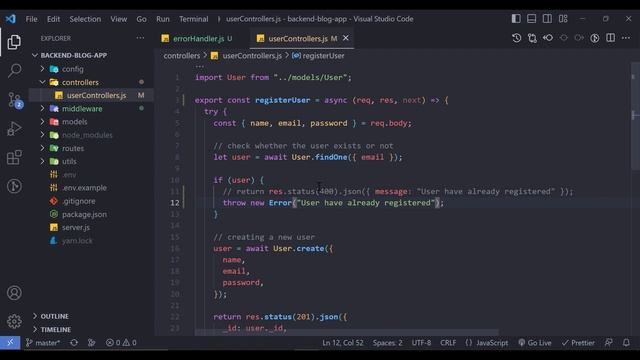
Task: Change indentation via Spaces: 2
Action: pos(387,343)
